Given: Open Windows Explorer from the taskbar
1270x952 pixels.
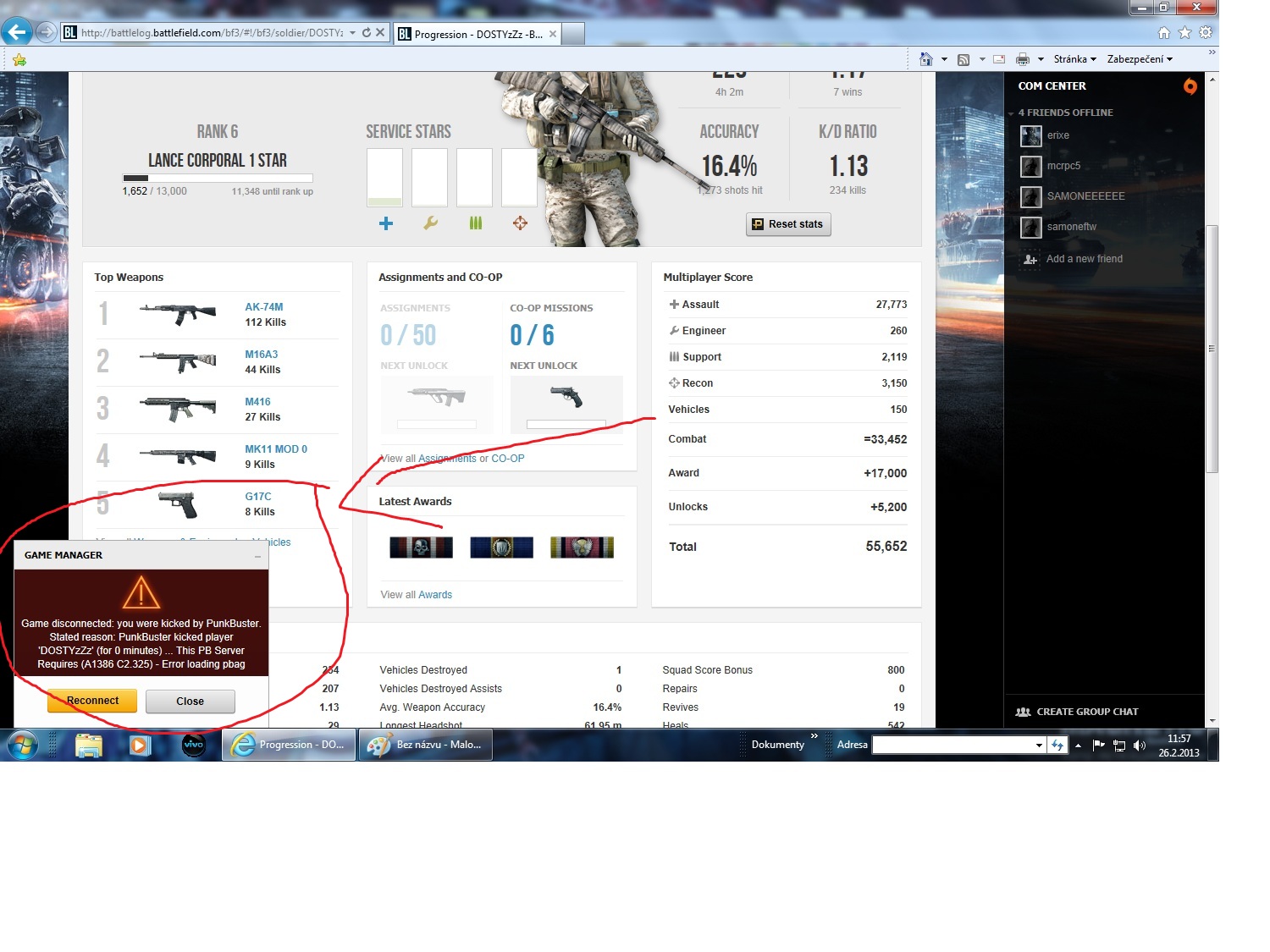Looking at the screenshot, I should pyautogui.click(x=88, y=746).
